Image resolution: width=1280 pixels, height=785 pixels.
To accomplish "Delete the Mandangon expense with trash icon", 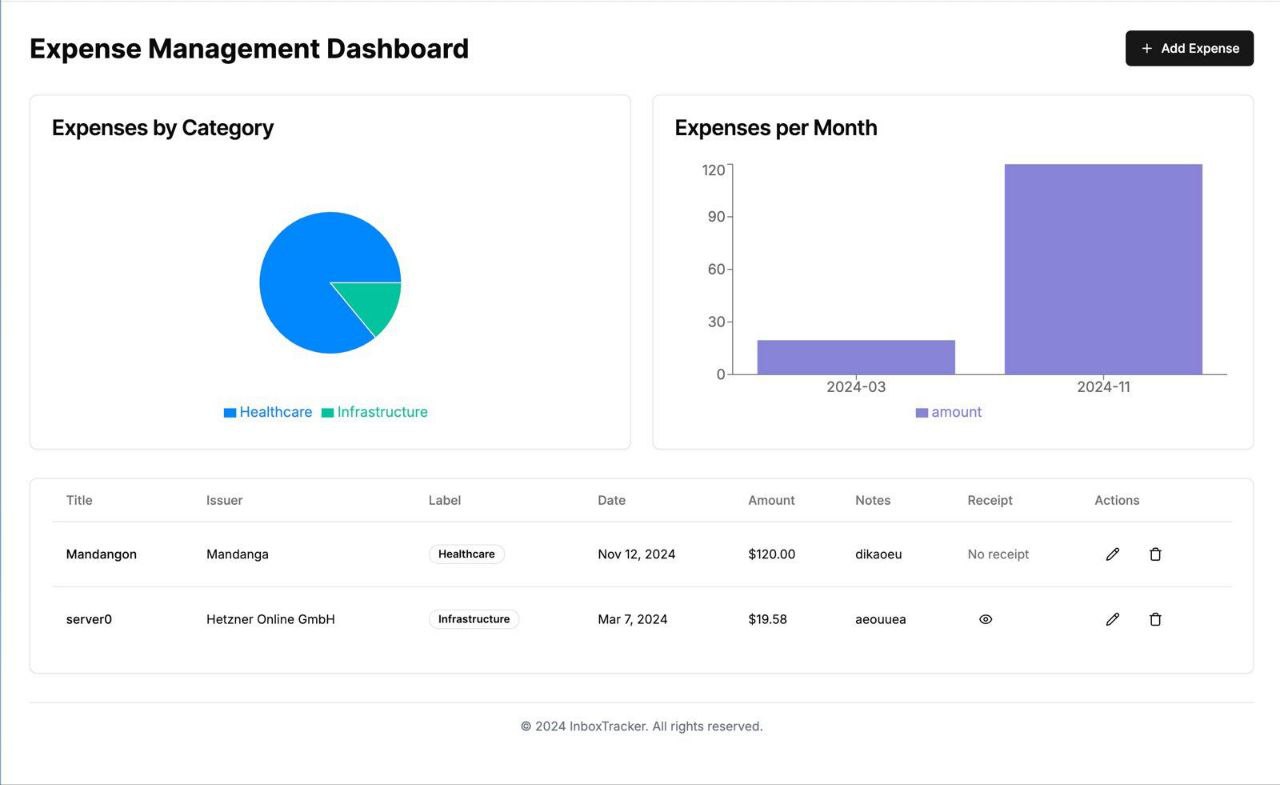I will click(x=1155, y=554).
